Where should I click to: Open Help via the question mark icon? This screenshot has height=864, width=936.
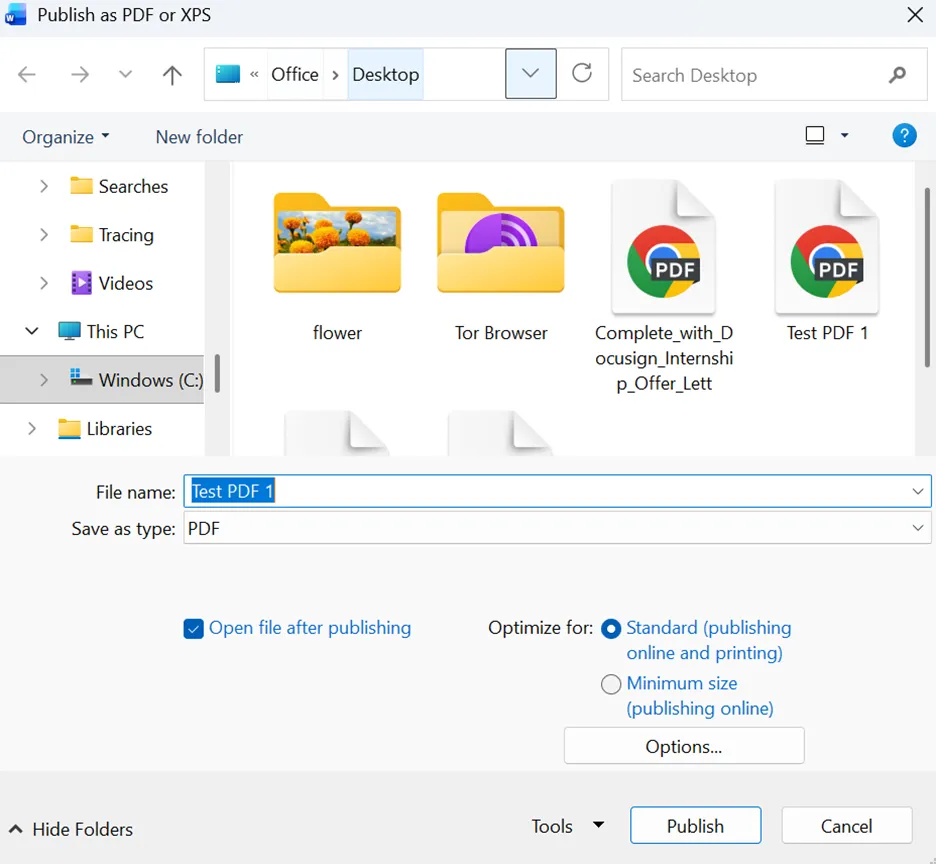click(904, 135)
